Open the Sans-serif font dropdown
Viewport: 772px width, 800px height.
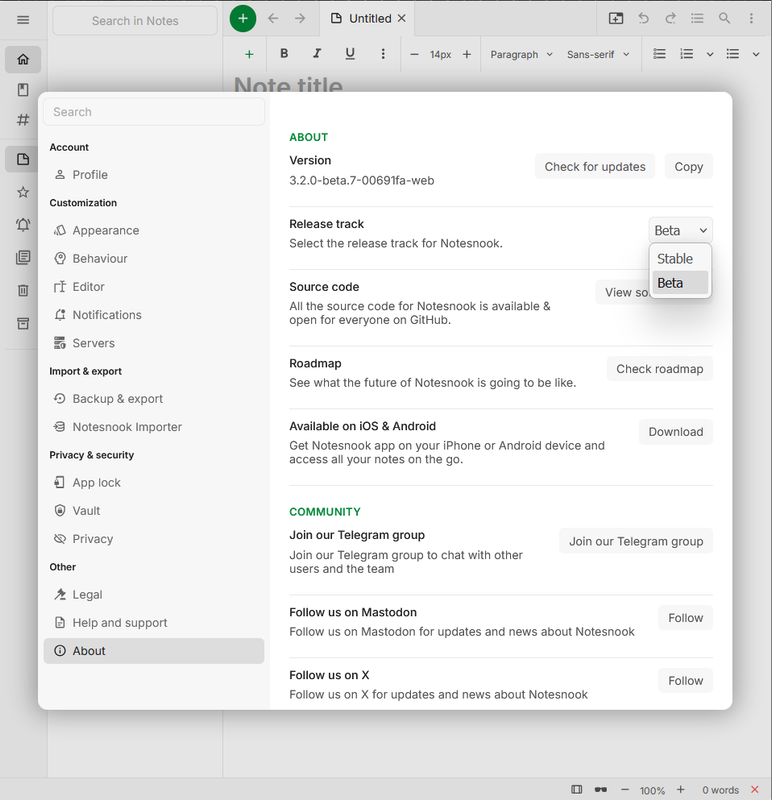click(598, 54)
